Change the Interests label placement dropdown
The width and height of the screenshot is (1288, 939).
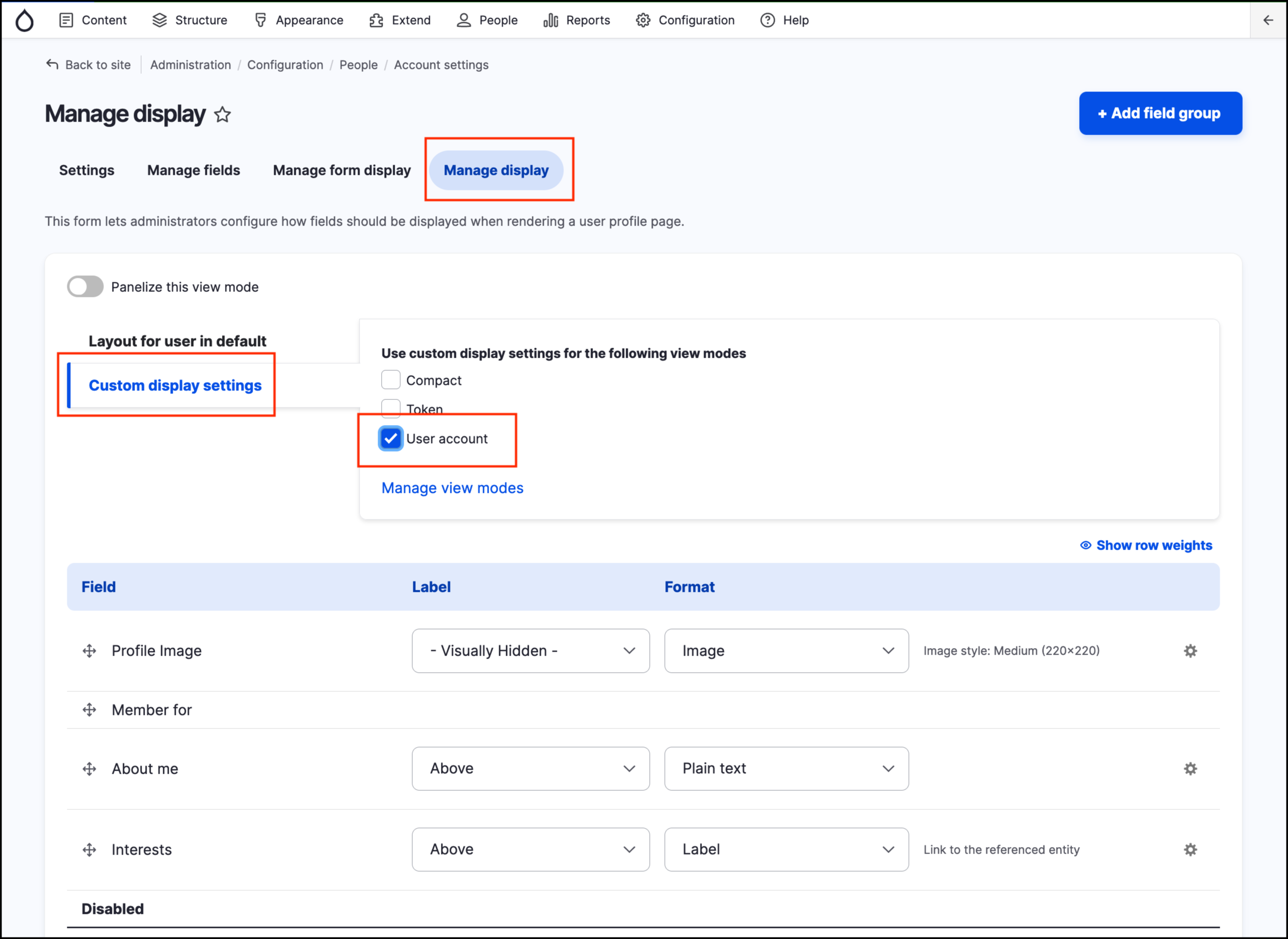[530, 849]
